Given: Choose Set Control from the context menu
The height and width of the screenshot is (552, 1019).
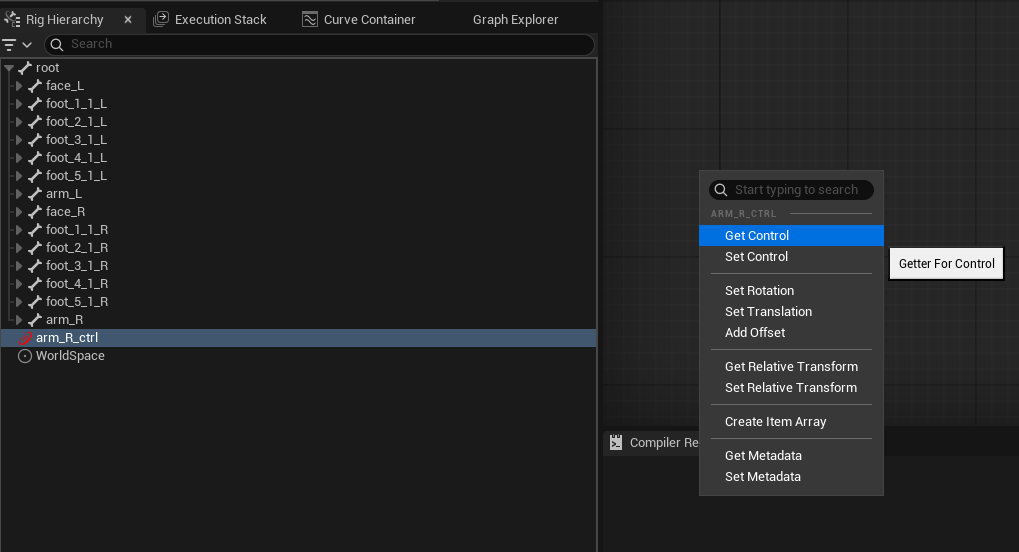Looking at the screenshot, I should pos(791,257).
